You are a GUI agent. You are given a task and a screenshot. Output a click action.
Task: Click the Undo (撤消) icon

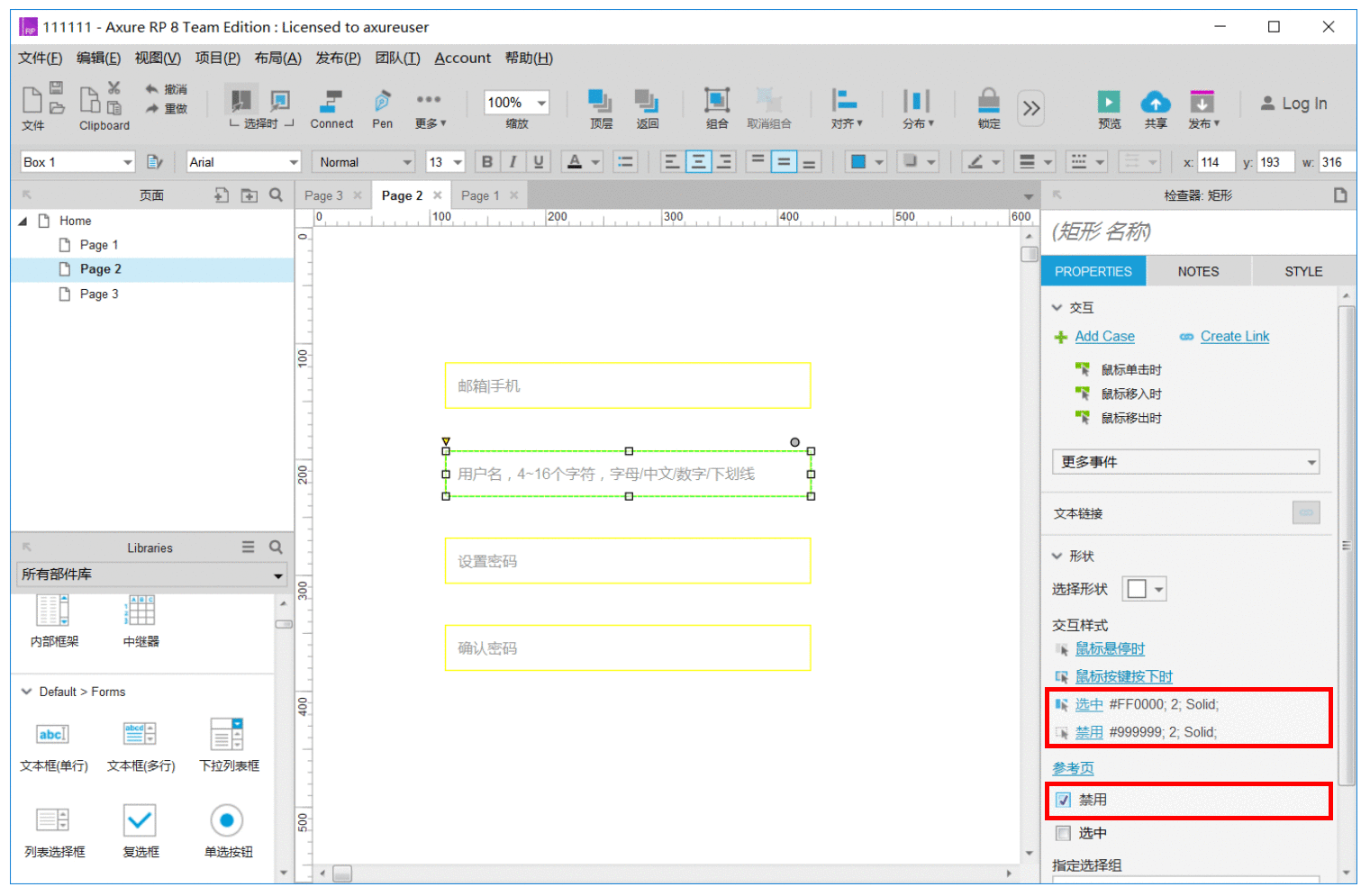tap(151, 89)
